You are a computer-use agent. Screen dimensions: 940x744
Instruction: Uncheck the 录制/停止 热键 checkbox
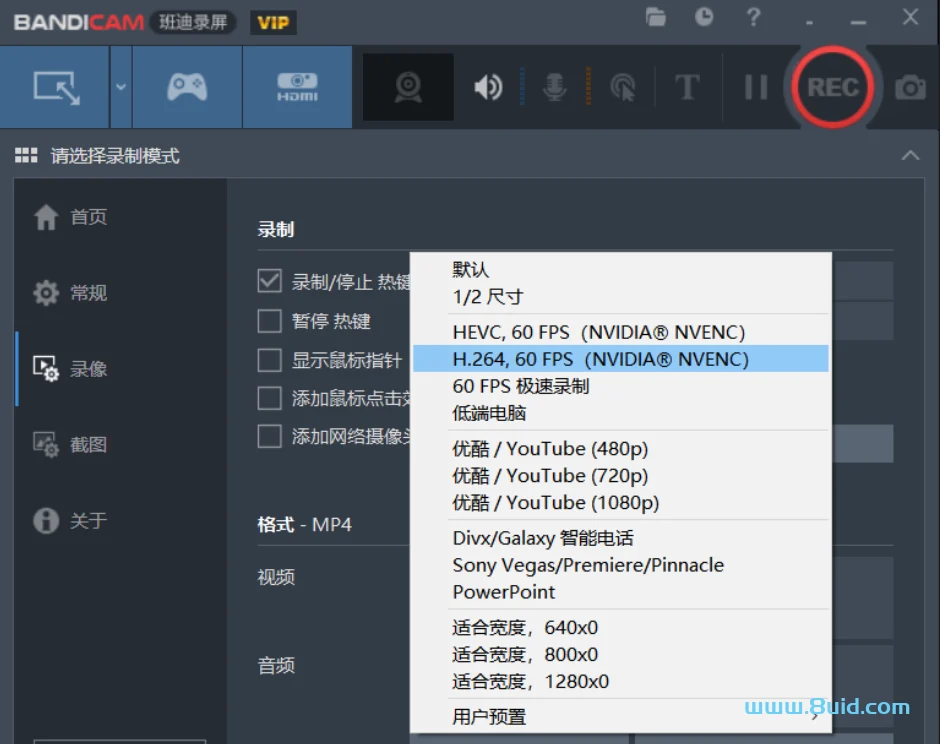[x=269, y=280]
